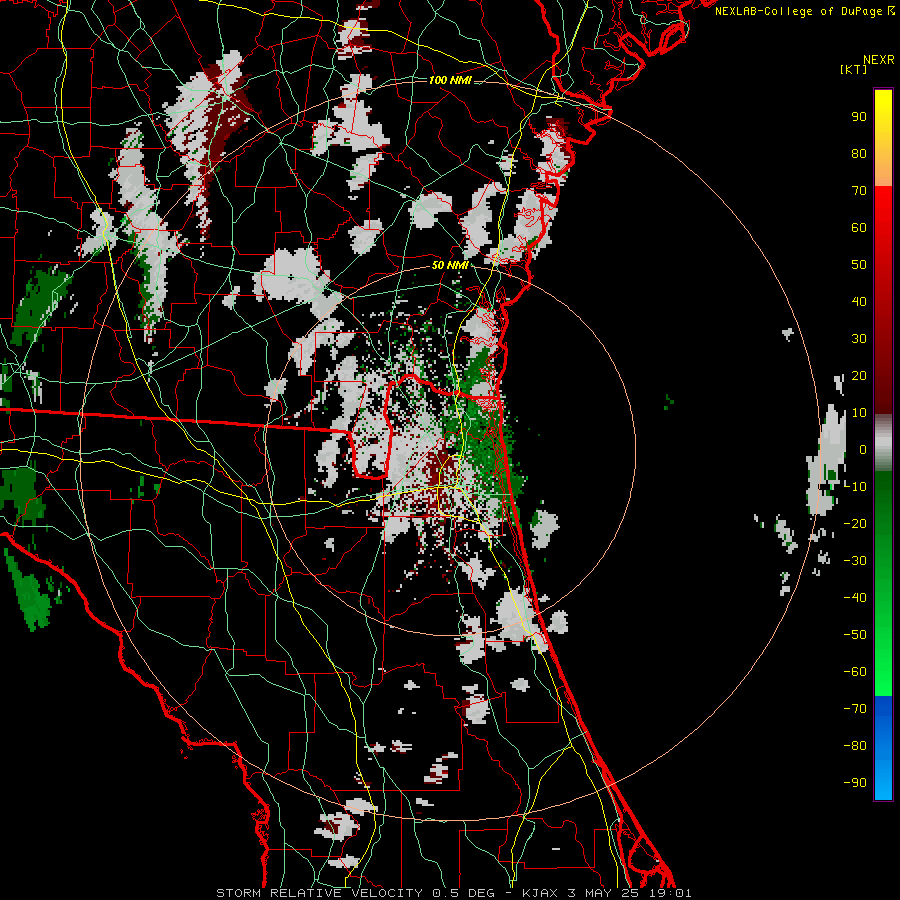The height and width of the screenshot is (900, 900).
Task: Click the -80 scale value
Action: [x=855, y=746]
